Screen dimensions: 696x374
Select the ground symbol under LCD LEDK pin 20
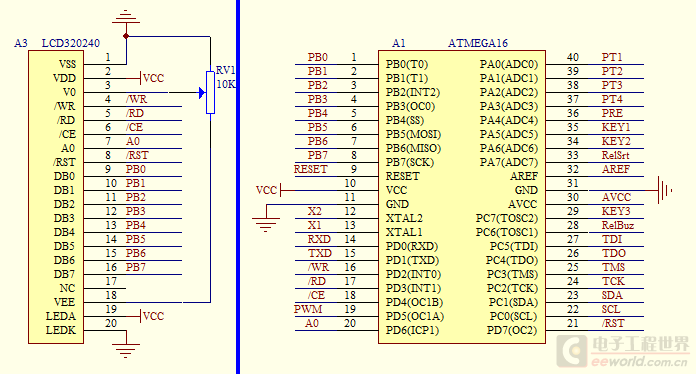point(126,350)
